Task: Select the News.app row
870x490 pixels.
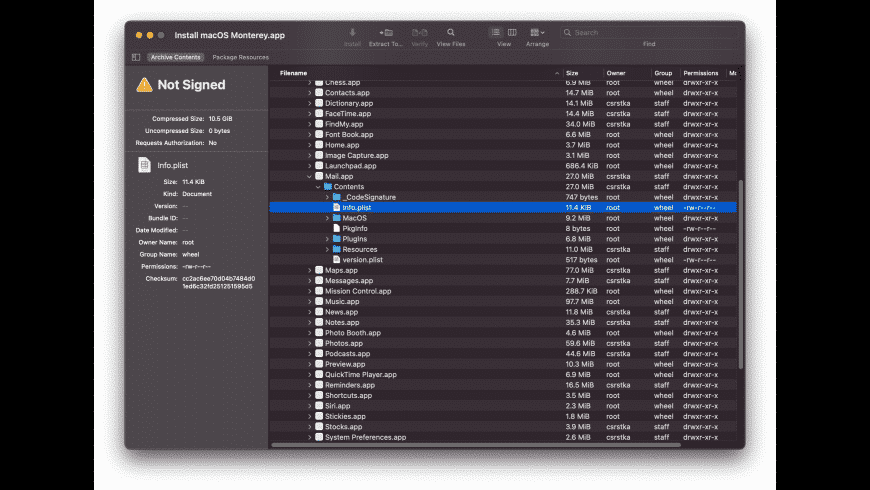Action: (503, 312)
